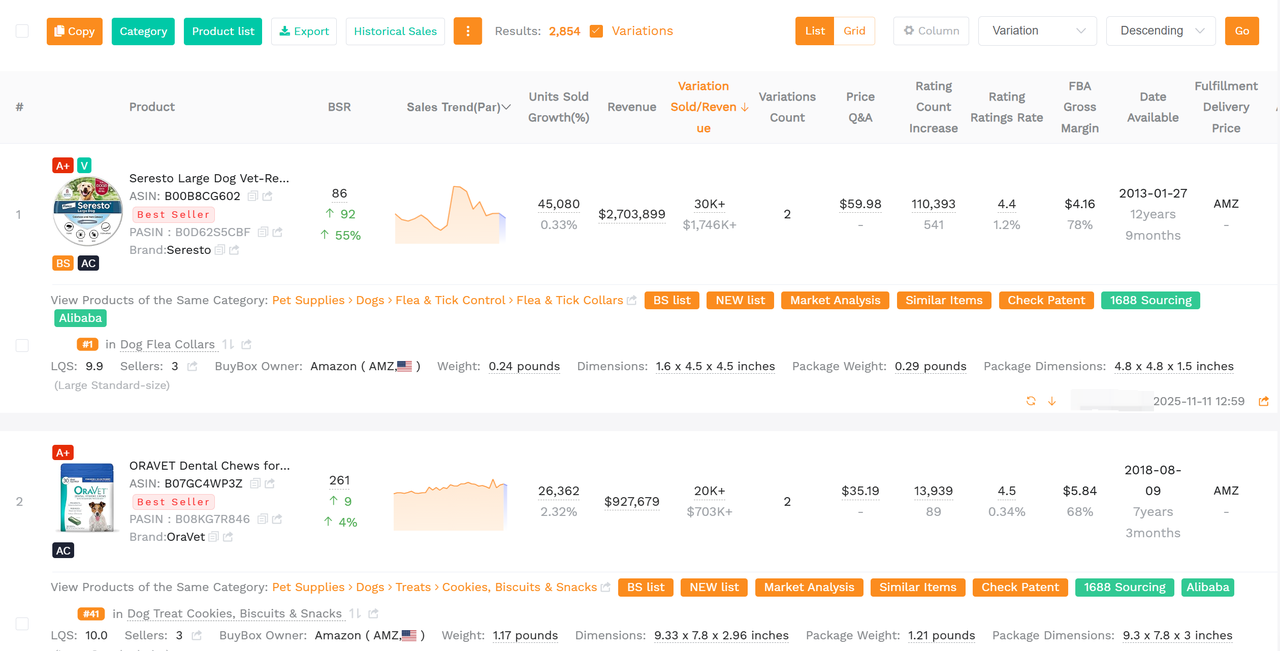
Task: Click the three-dot more options icon
Action: [x=467, y=31]
